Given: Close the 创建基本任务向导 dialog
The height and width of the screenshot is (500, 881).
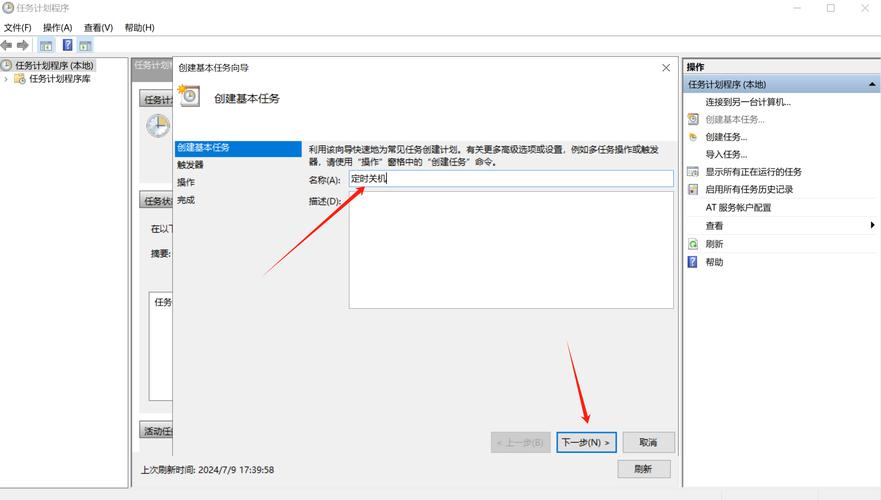Looking at the screenshot, I should [666, 67].
